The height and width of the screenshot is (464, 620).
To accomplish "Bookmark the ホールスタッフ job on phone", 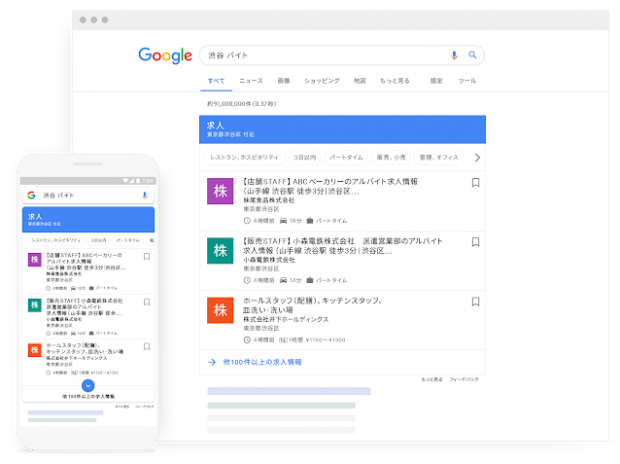I will 147,347.
